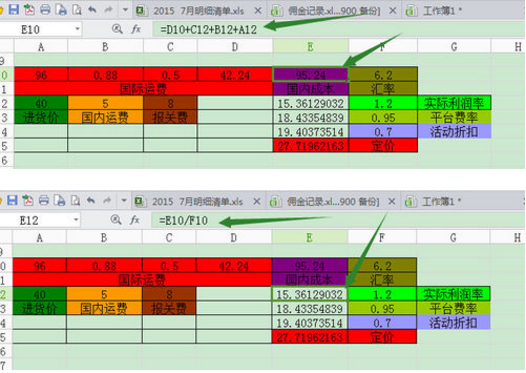The image size is (526, 373).
Task: Click the Undo arrow in upper screenshot toolbar
Action: click(92, 10)
